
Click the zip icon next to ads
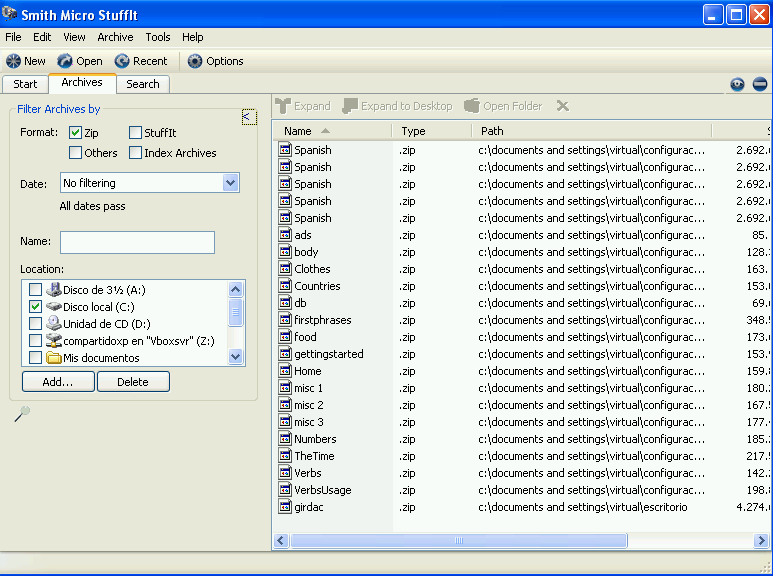click(x=285, y=234)
